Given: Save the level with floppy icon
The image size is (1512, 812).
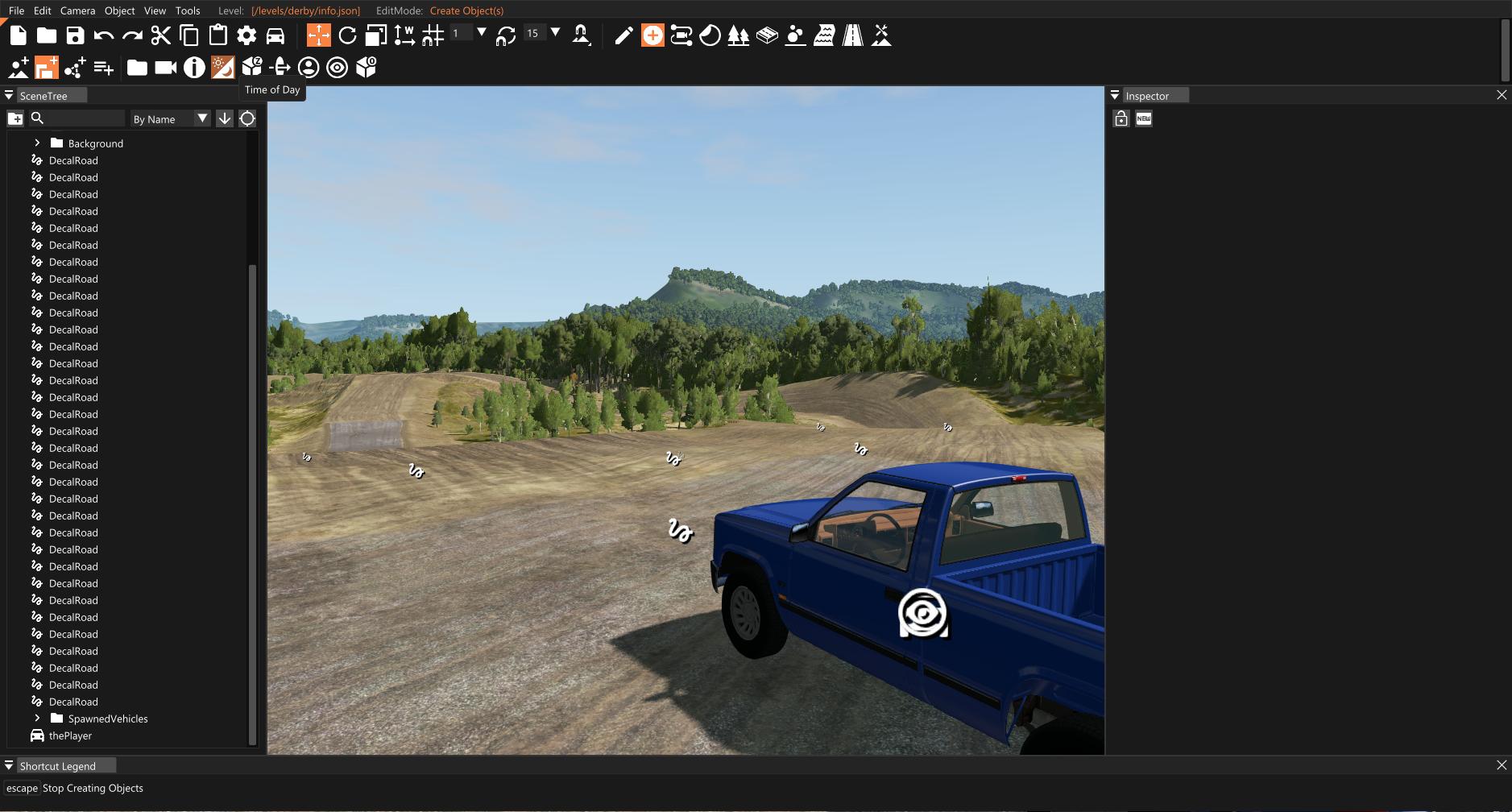Looking at the screenshot, I should pyautogui.click(x=75, y=35).
